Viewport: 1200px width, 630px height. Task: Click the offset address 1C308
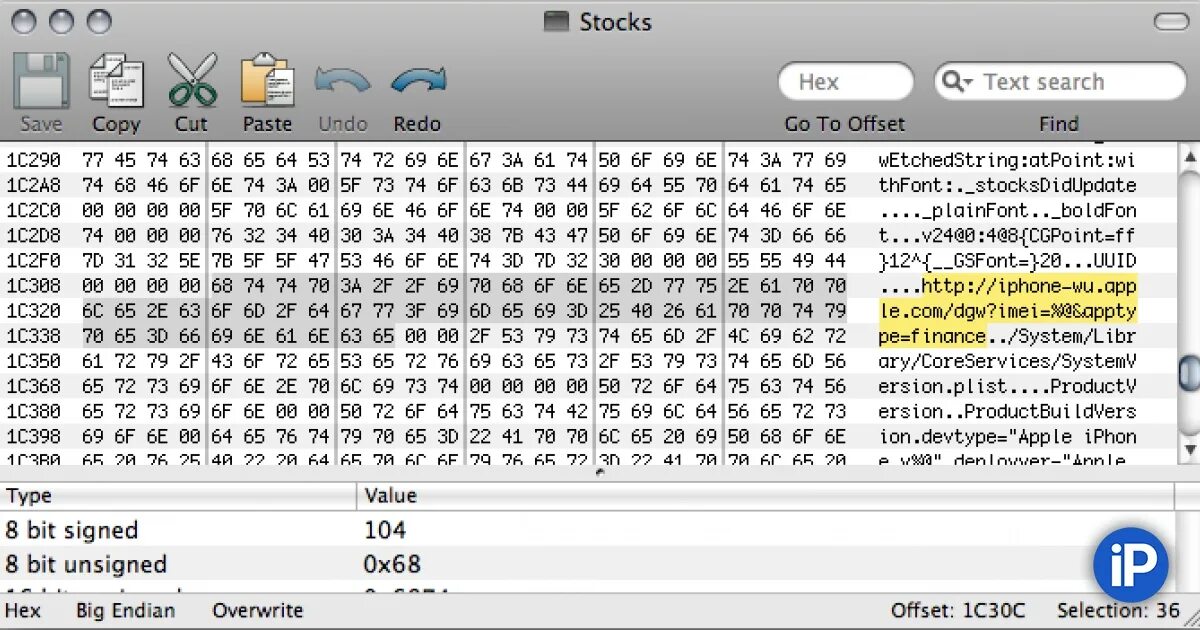point(33,285)
